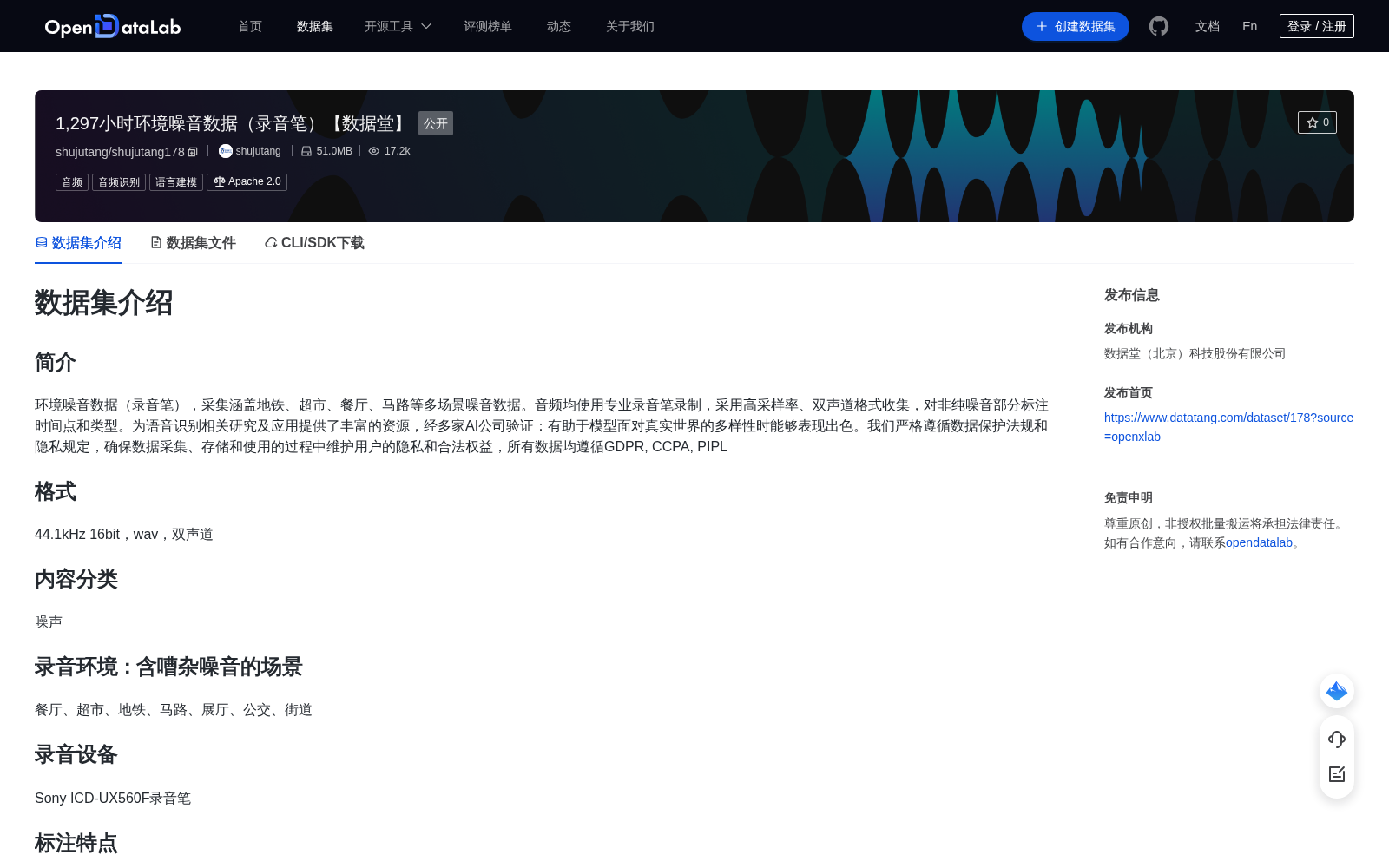Viewport: 1389px width, 868px height.
Task: Click the dataset title 1,297小时环境噪音数据
Action: coord(233,123)
